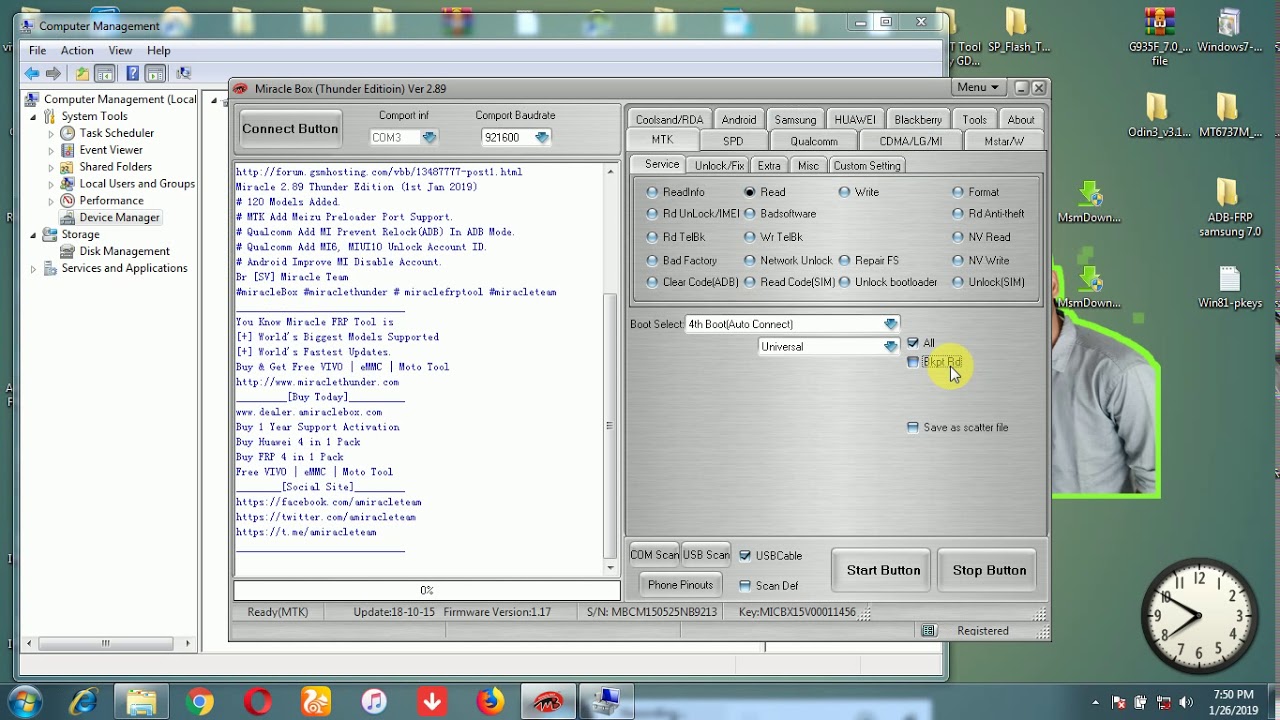Image resolution: width=1280 pixels, height=720 pixels.
Task: Toggle the Save as scatter file checkbox
Action: [x=912, y=427]
